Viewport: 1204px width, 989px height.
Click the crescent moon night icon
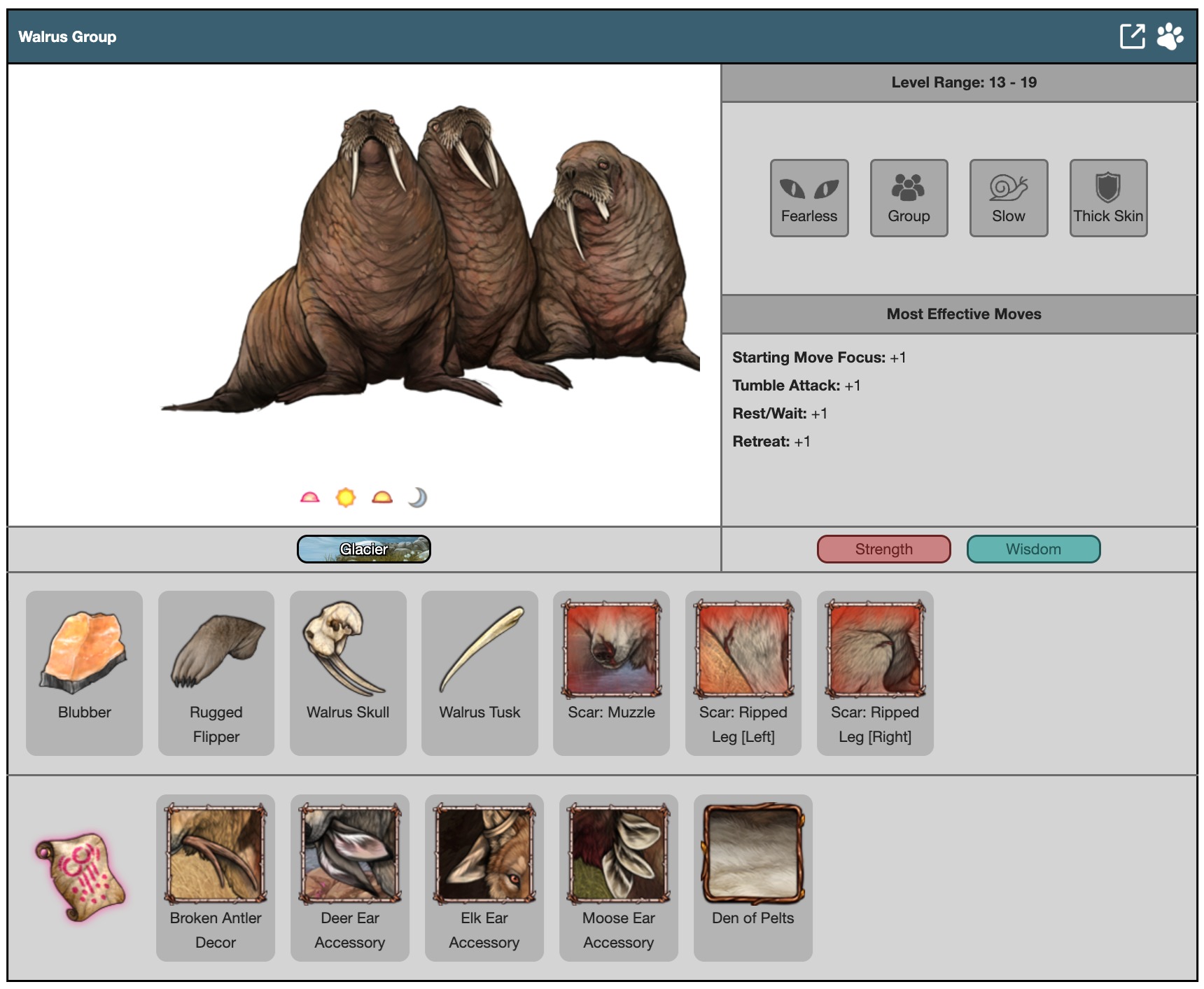pos(417,498)
